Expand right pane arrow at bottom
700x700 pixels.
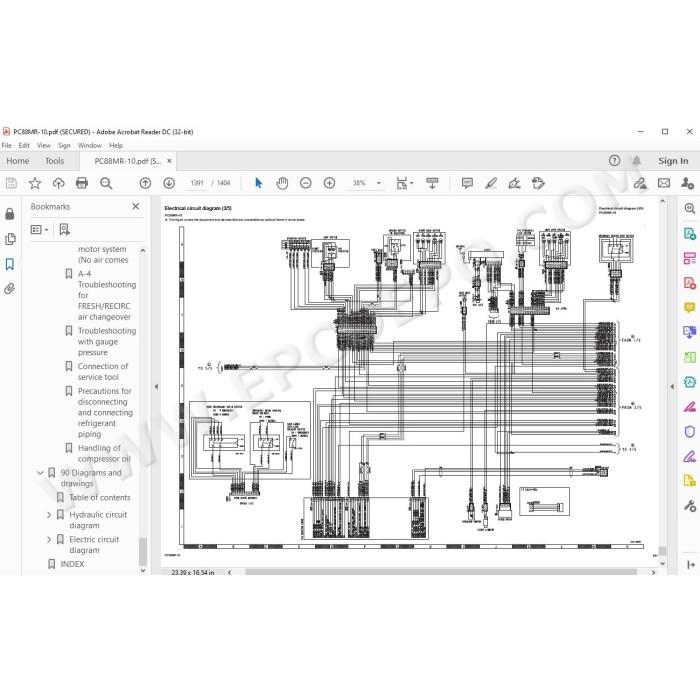(691, 565)
